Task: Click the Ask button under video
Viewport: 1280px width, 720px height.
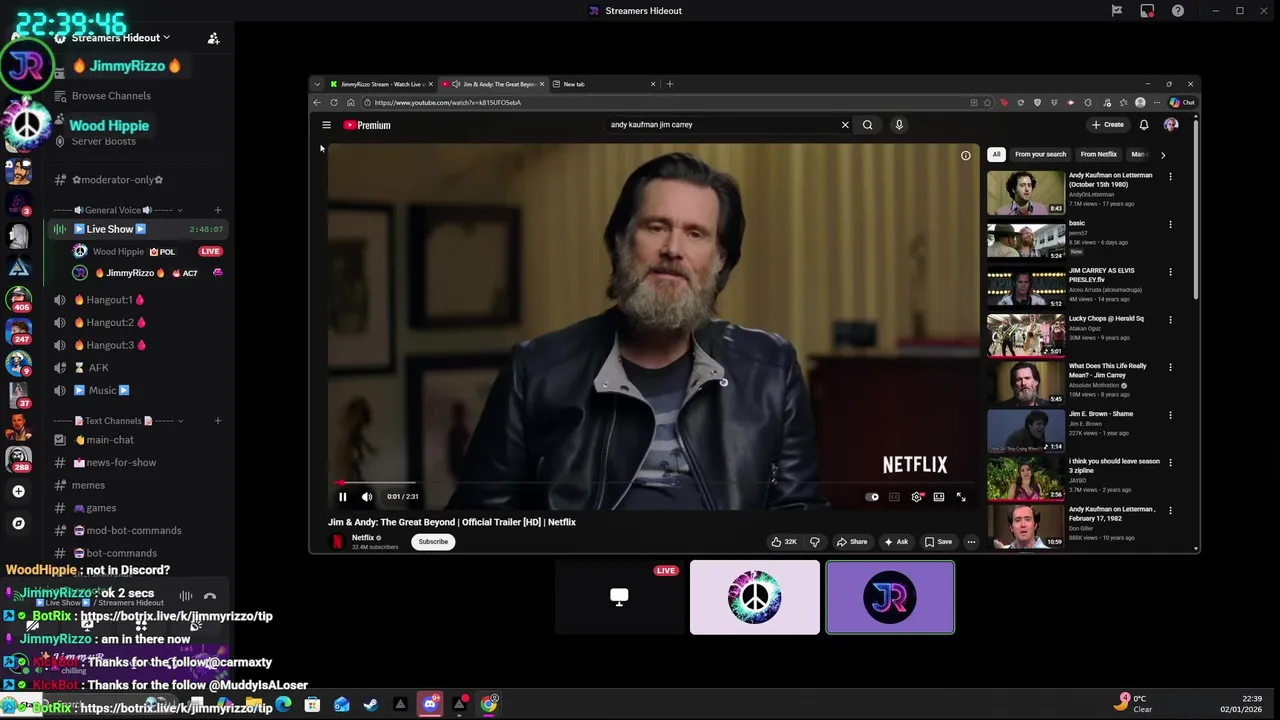Action: click(x=896, y=542)
